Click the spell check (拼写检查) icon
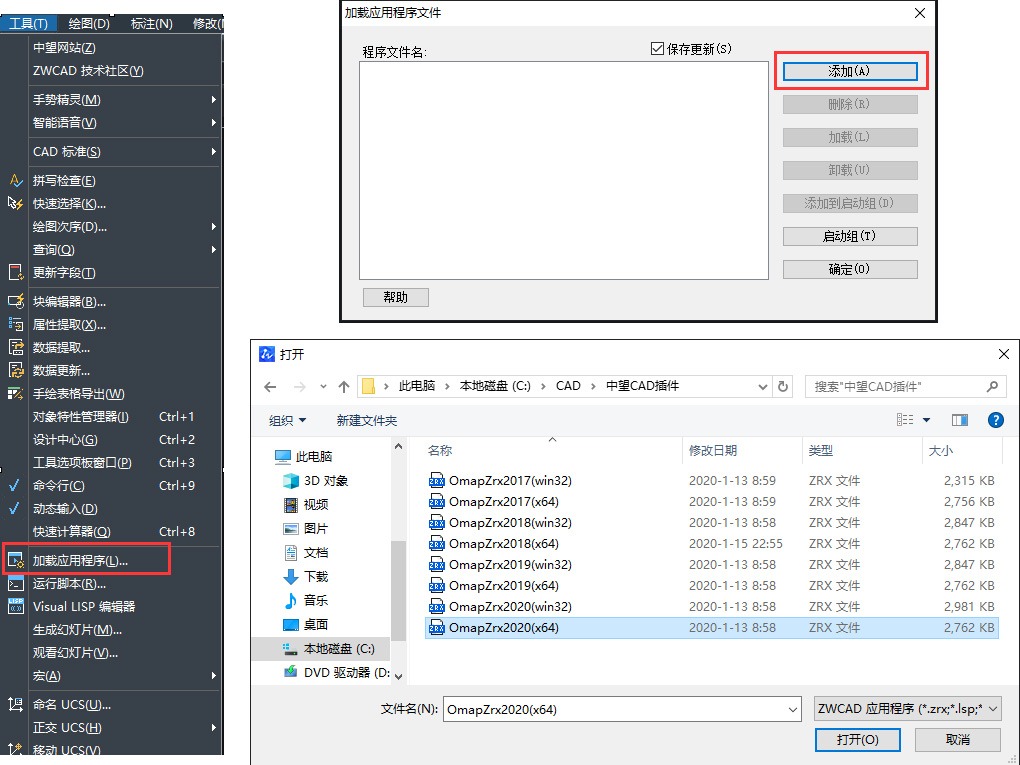 point(15,181)
